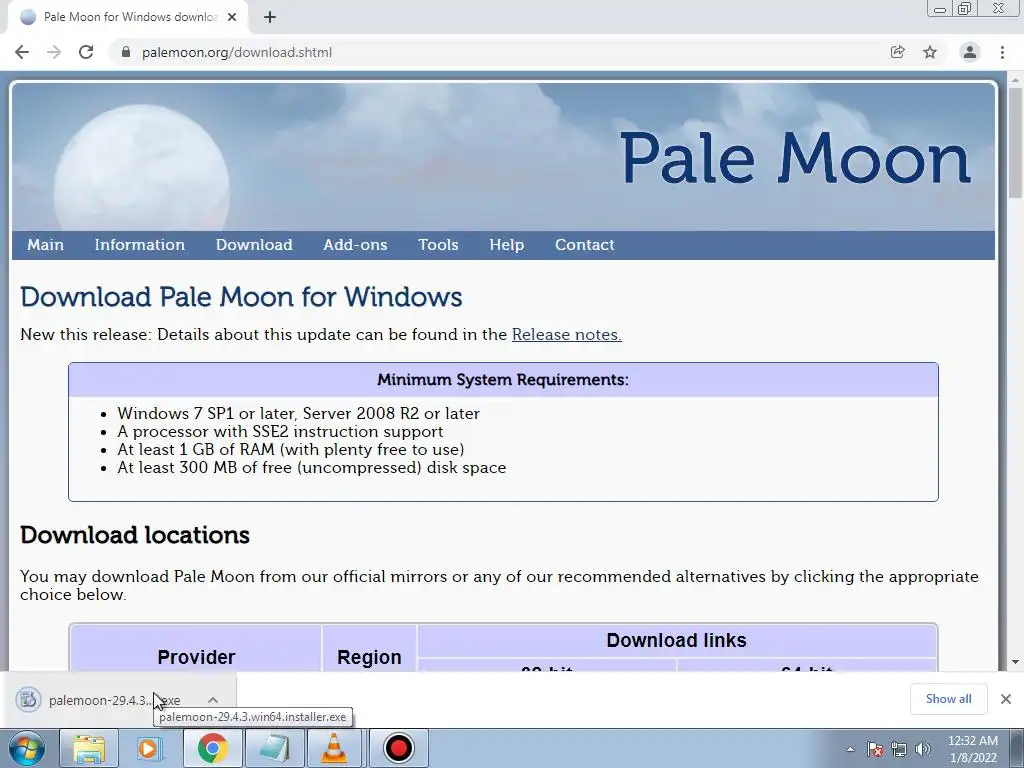This screenshot has height=768, width=1024.
Task: Close the downloads bar
Action: (x=1006, y=699)
